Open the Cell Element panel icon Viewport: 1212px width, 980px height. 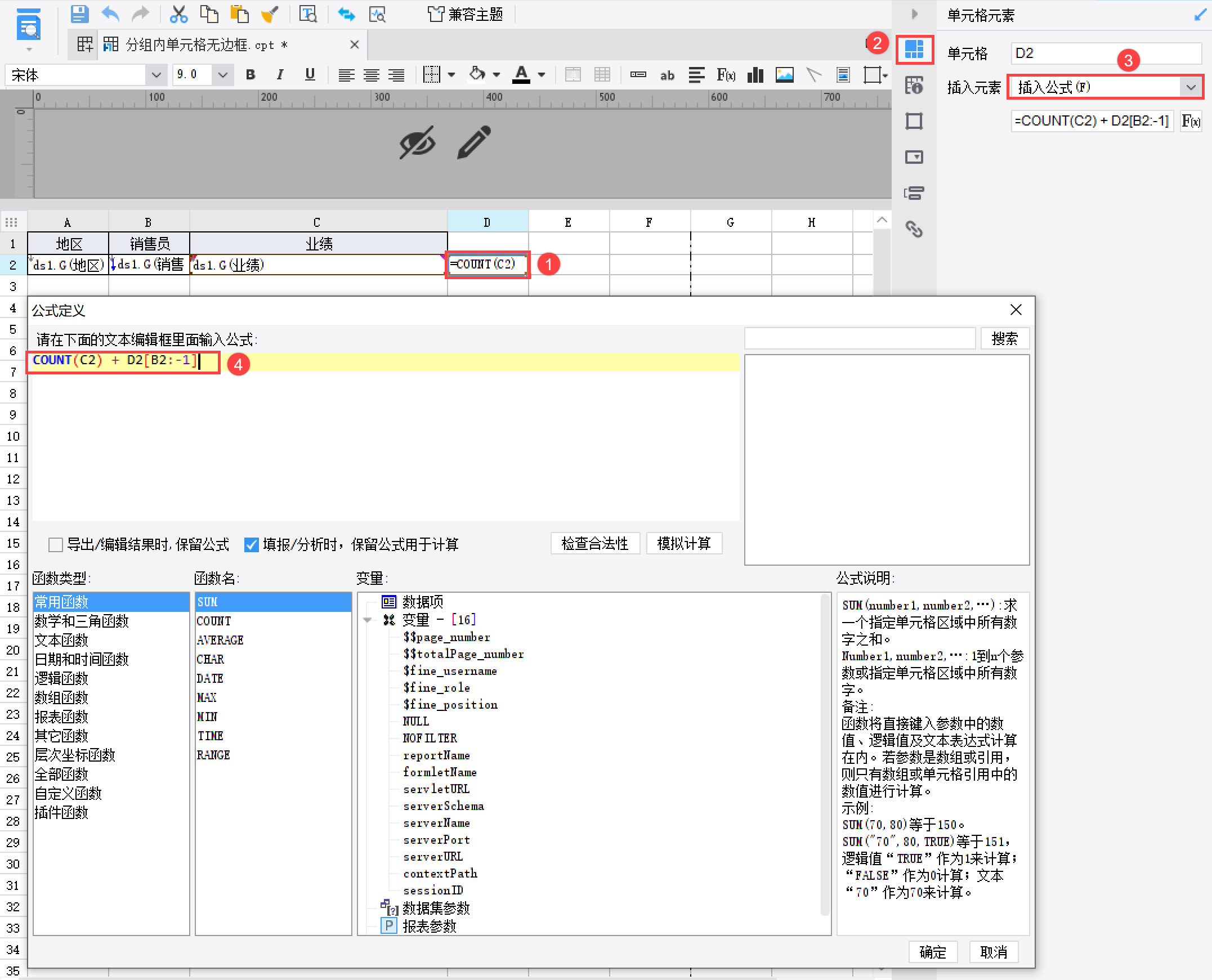[914, 50]
